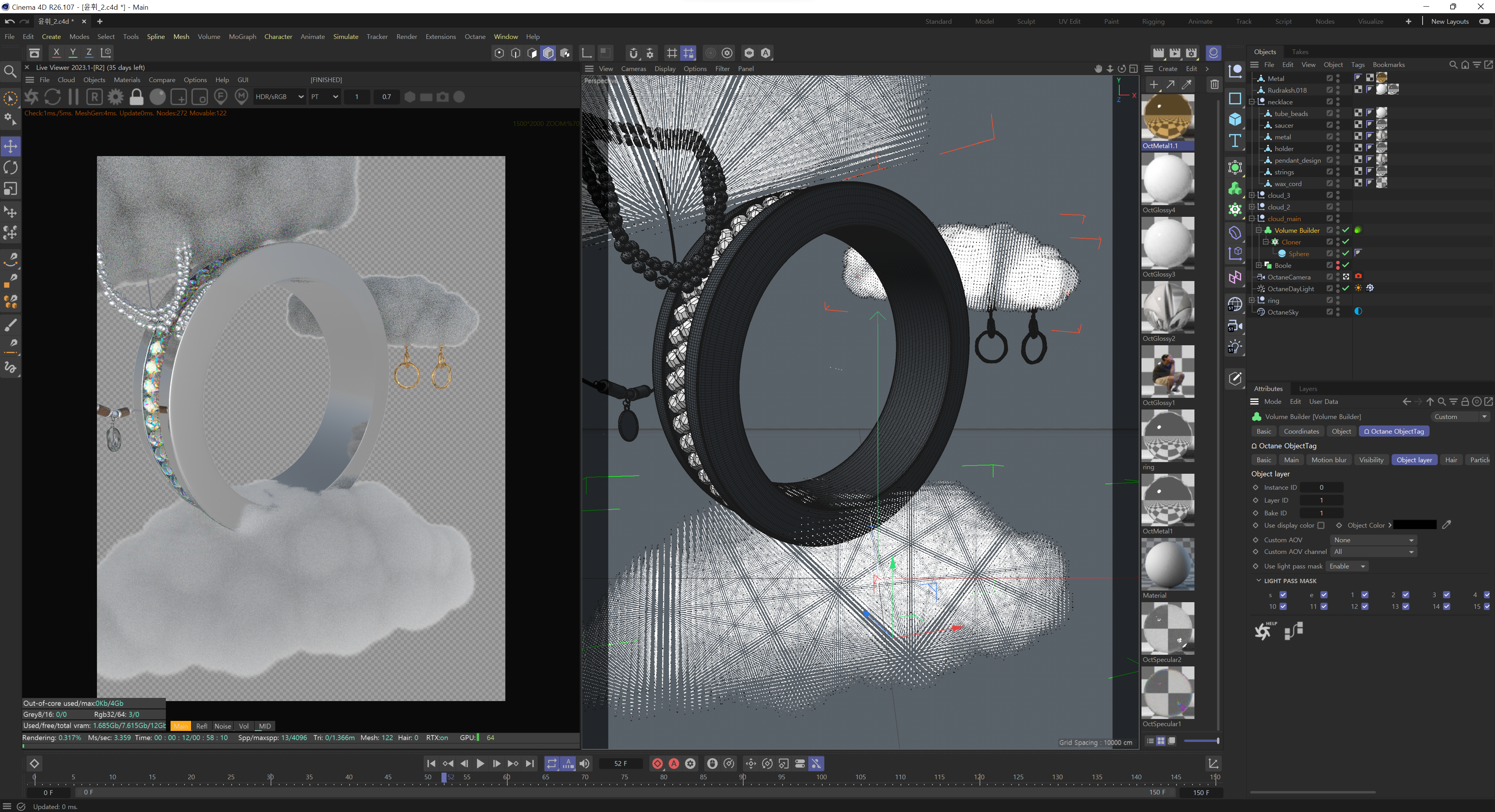Toggle timeline sound icon
Screen dimensions: 1495x812
[x=584, y=764]
